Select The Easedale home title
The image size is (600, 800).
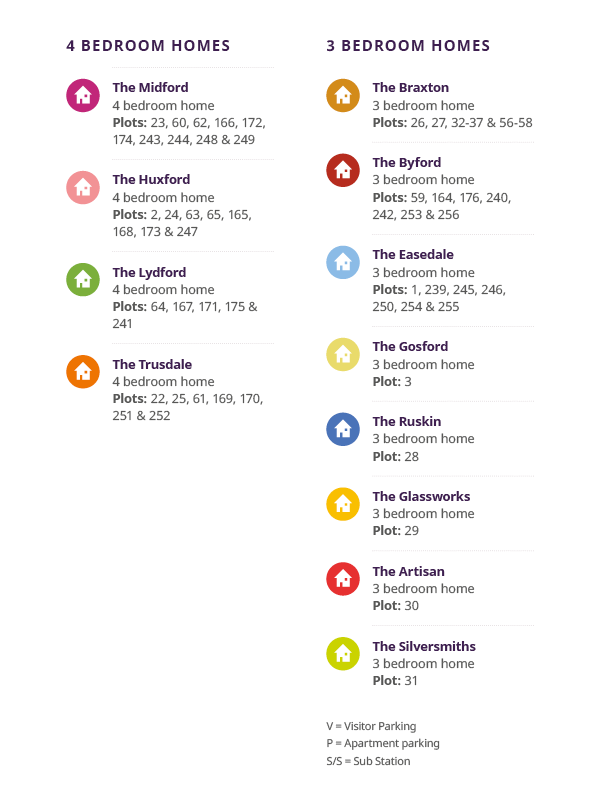pos(413,255)
